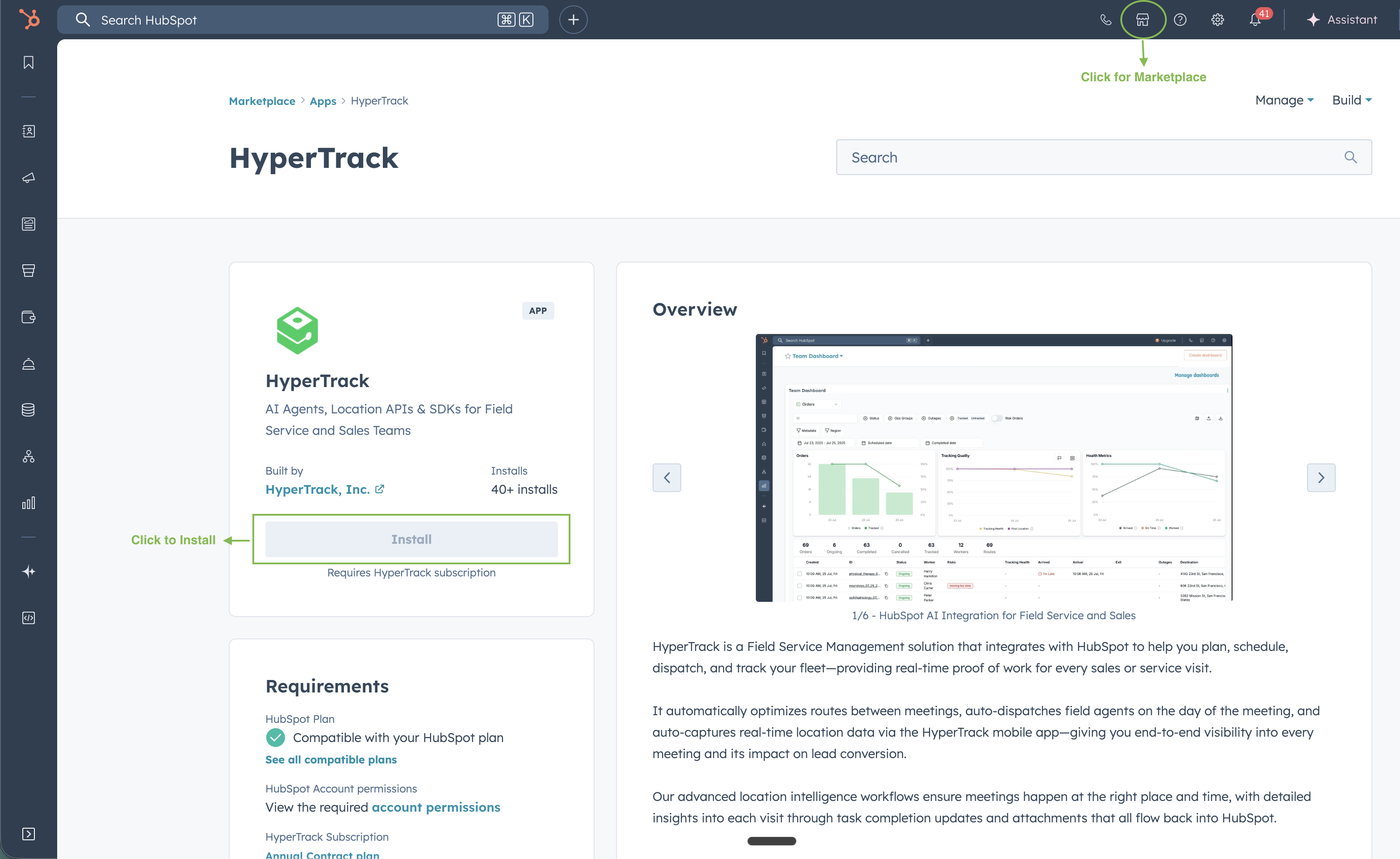The image size is (1400, 859).
Task: Click the Install button
Action: tap(411, 539)
